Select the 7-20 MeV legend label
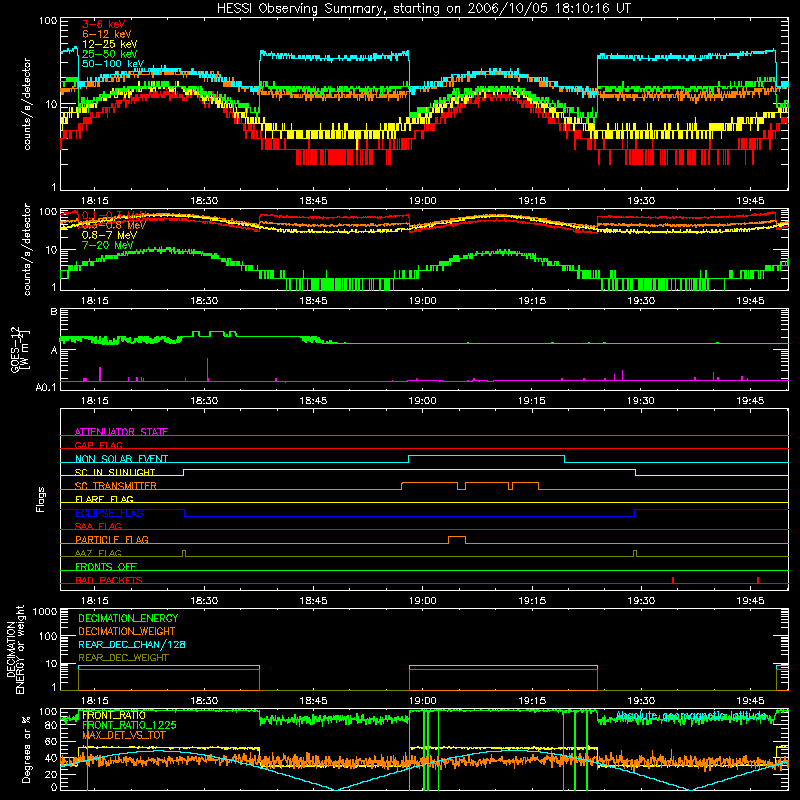 (x=107, y=245)
